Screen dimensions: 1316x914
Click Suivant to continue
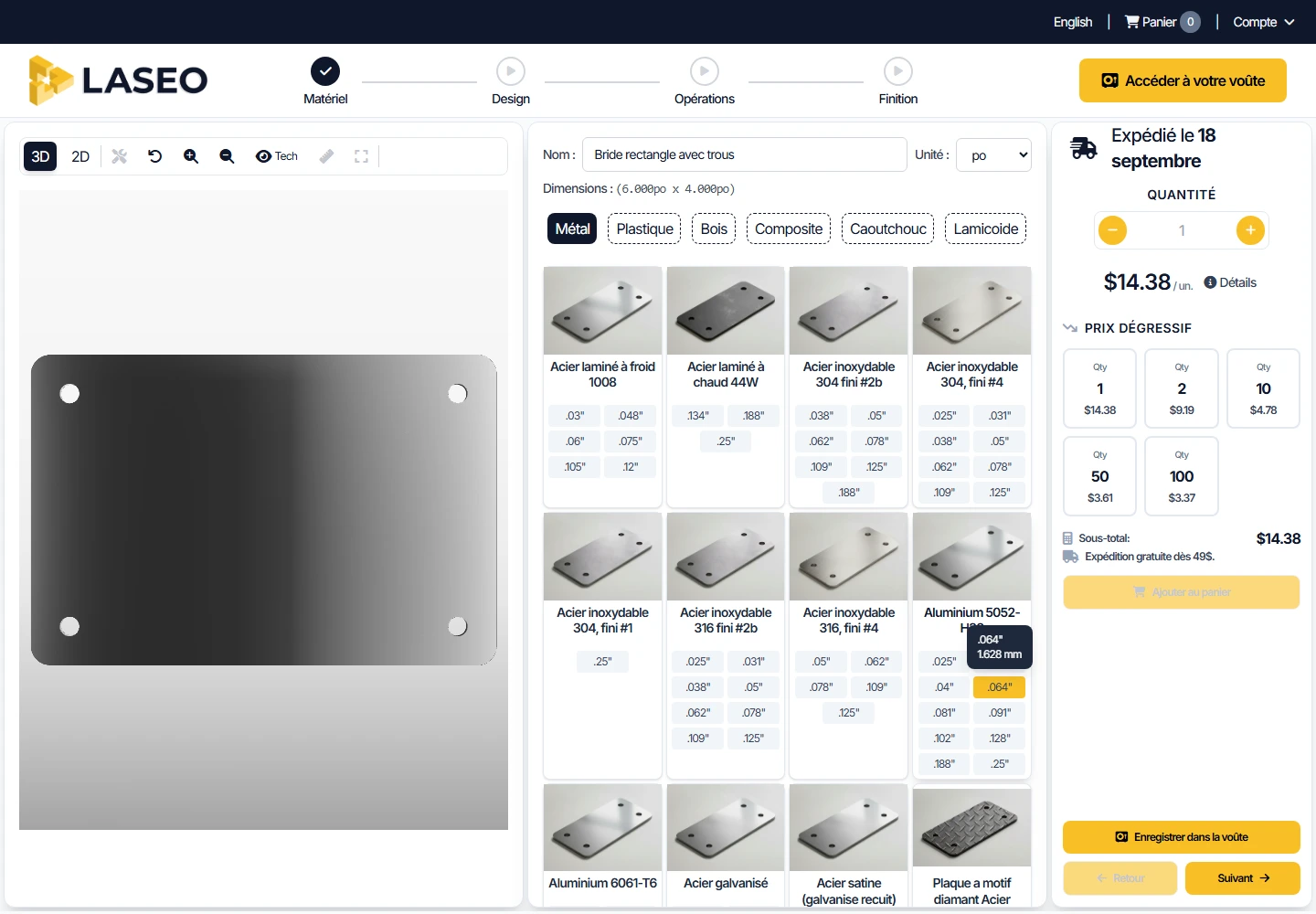tap(1242, 878)
